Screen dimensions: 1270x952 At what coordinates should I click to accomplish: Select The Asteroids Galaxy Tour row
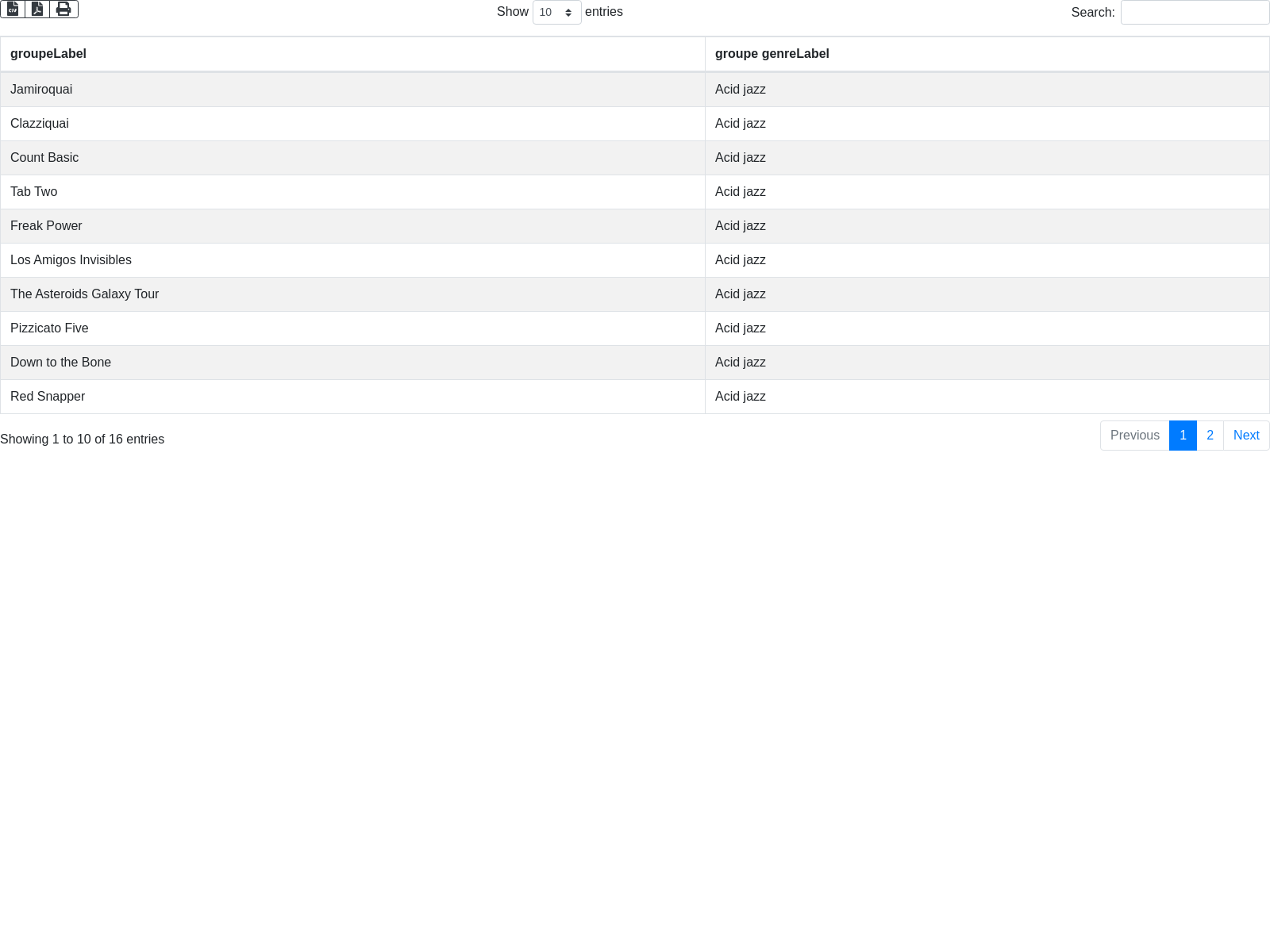(84, 294)
